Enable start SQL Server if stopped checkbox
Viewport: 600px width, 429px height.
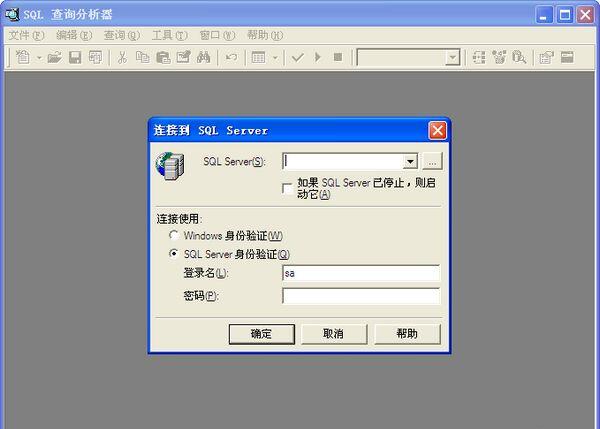tap(287, 189)
